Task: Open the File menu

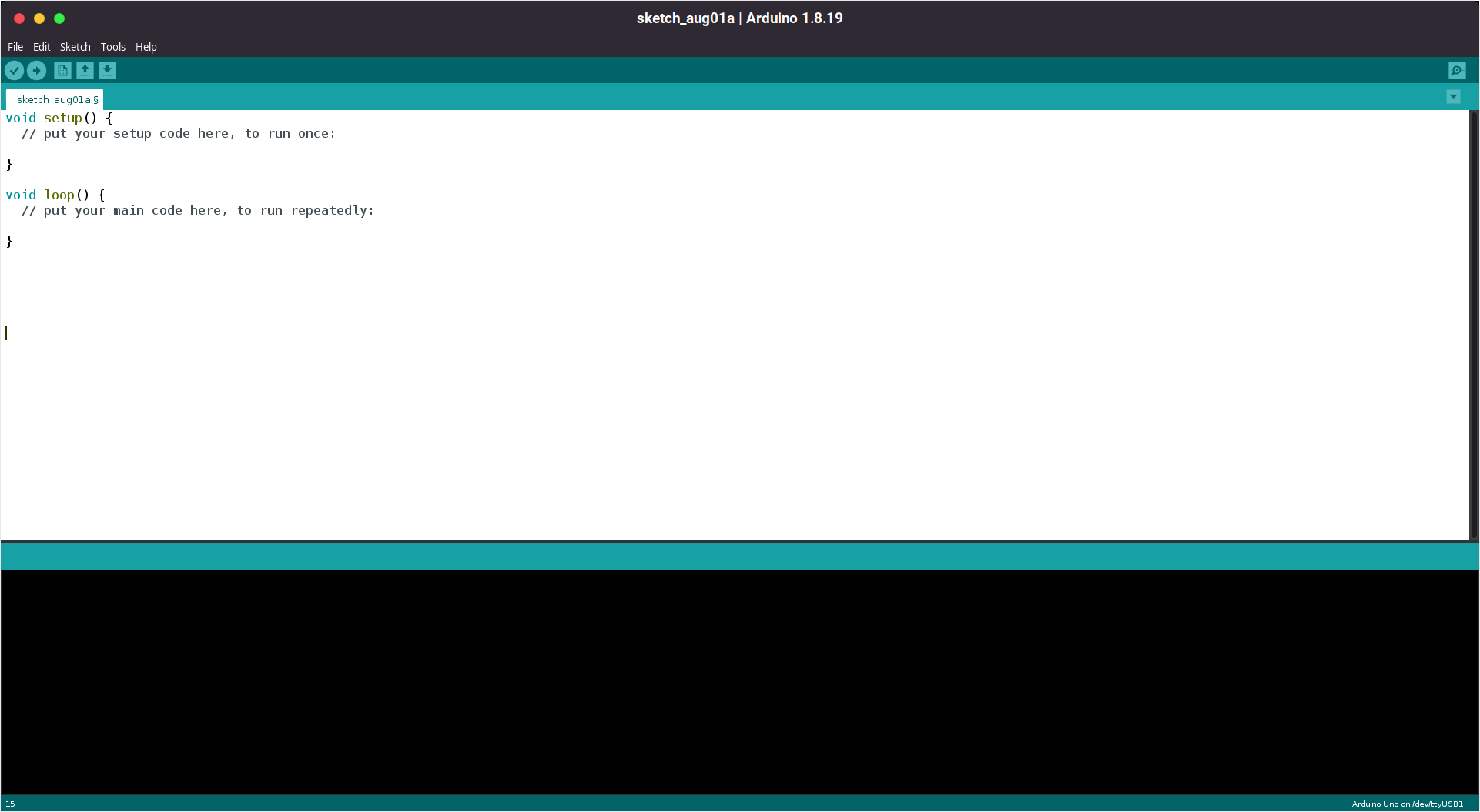Action: coord(15,47)
